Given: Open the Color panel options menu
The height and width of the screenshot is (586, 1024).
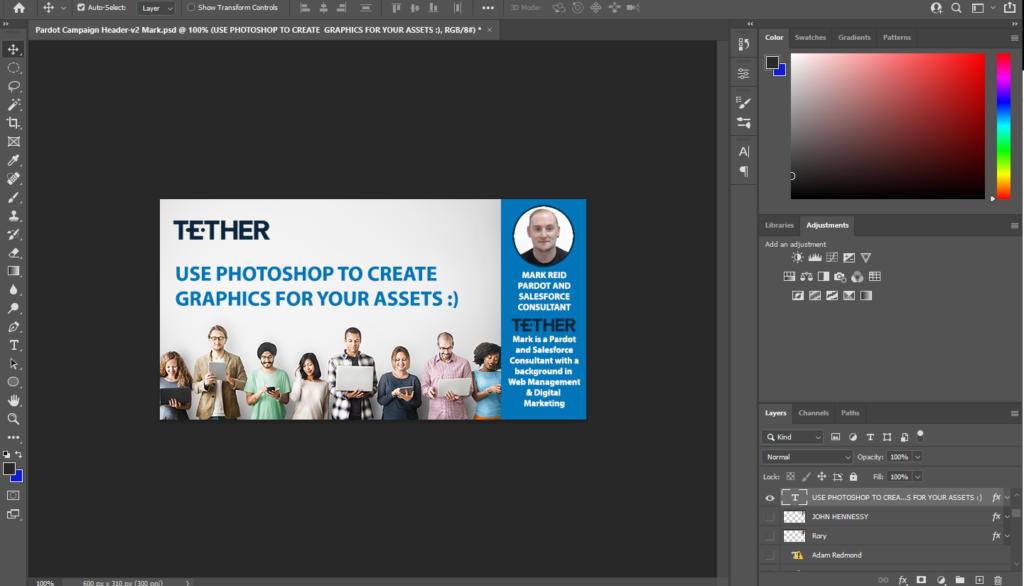Looking at the screenshot, I should click(x=1014, y=38).
